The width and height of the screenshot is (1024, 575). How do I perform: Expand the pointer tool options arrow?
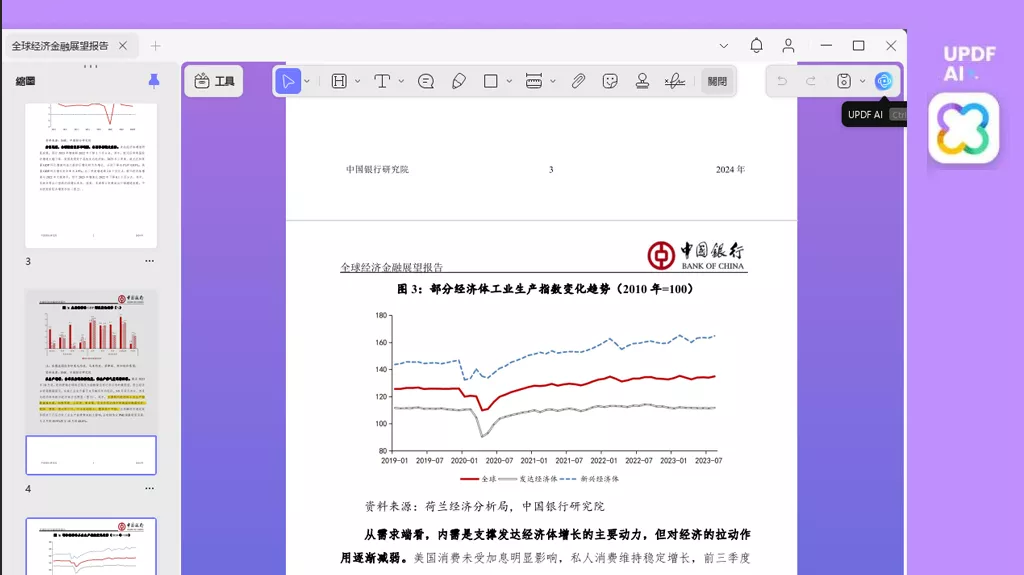(307, 82)
